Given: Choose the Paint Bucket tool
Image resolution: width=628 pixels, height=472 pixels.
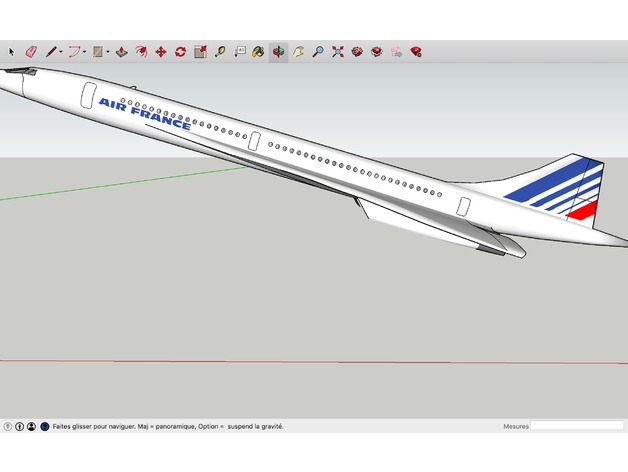Looking at the screenshot, I should [x=258, y=52].
